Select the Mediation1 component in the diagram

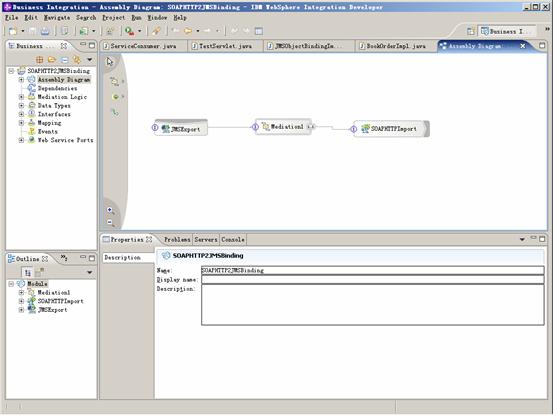coord(283,127)
